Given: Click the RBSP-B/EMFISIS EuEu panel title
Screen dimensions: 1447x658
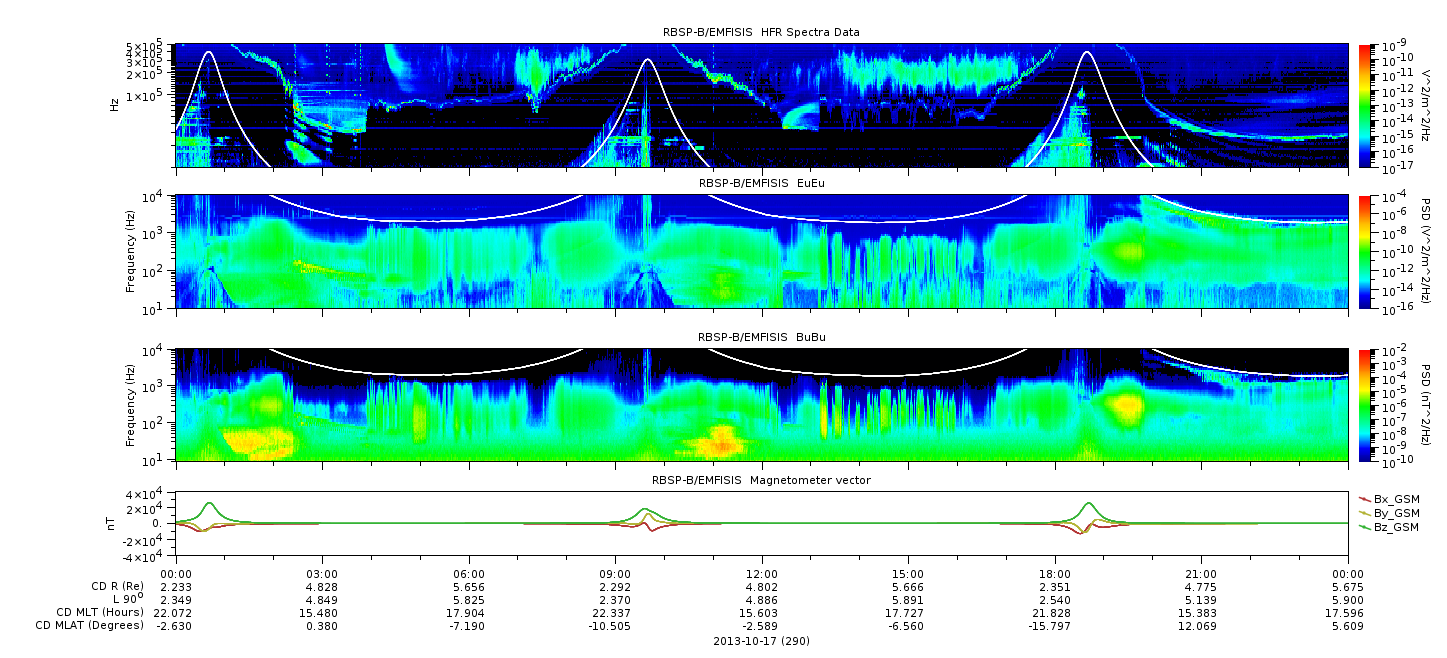Looking at the screenshot, I should [x=761, y=184].
